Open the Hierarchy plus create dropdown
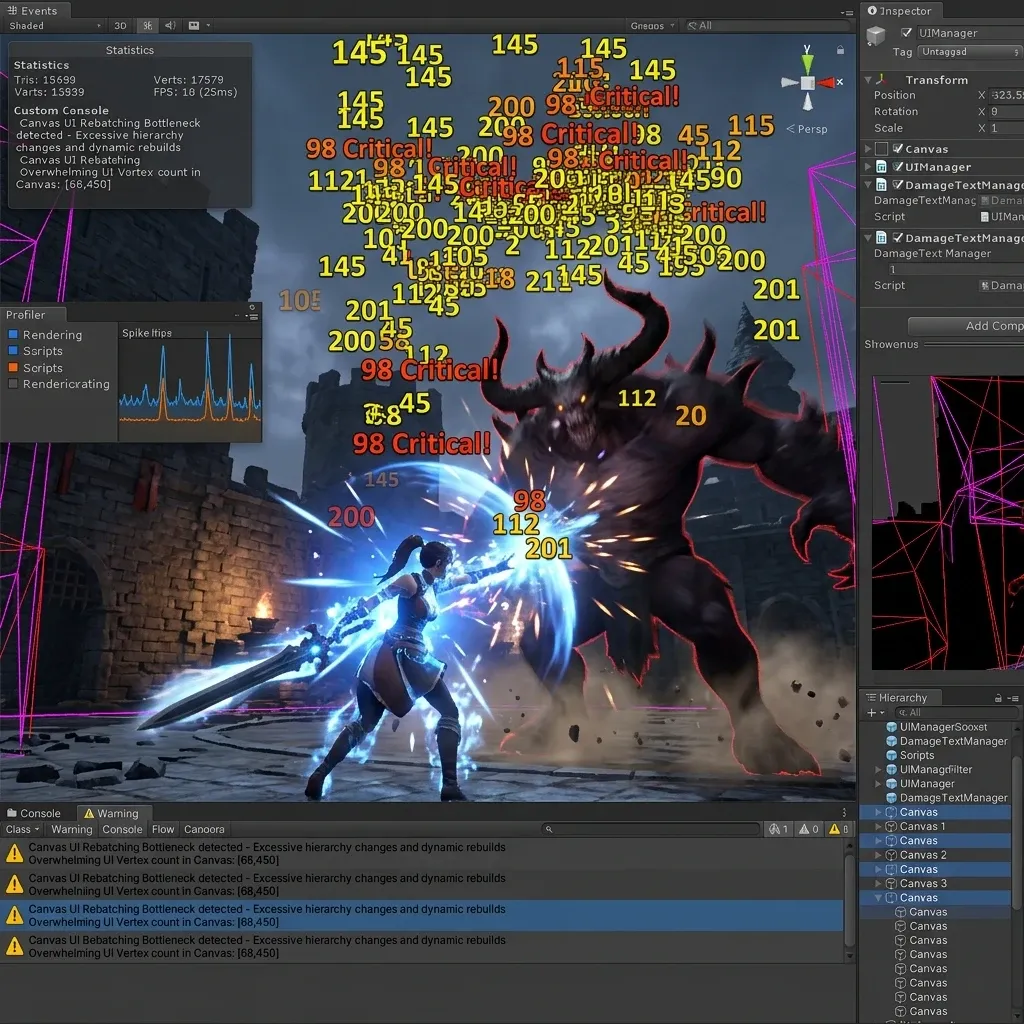The image size is (1024, 1024). click(875, 712)
